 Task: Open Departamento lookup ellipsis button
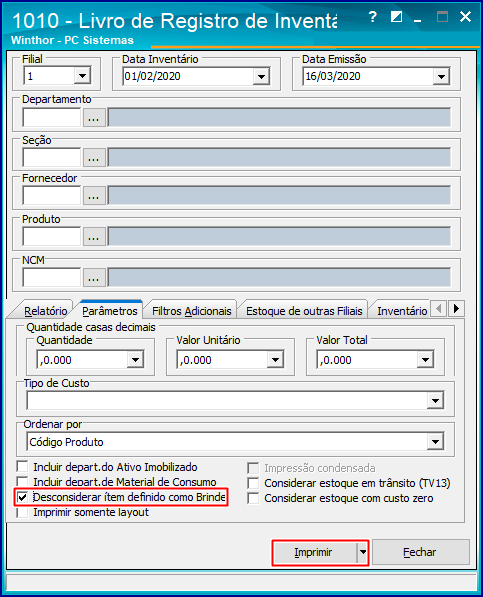[x=94, y=117]
